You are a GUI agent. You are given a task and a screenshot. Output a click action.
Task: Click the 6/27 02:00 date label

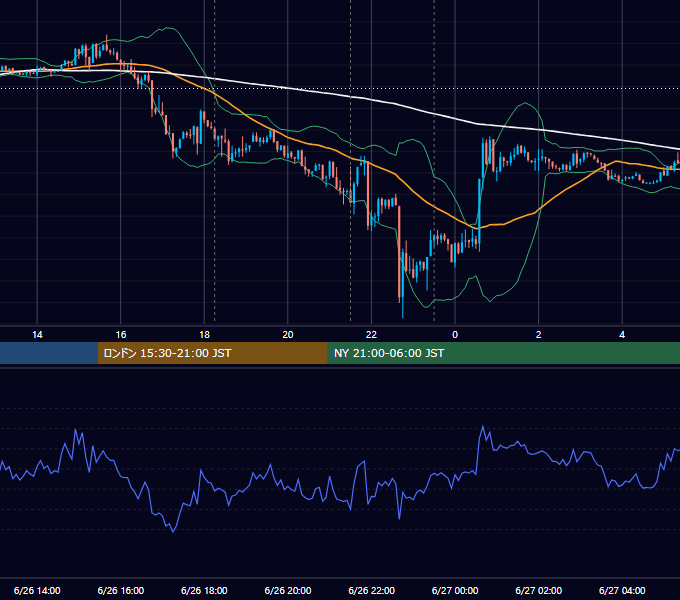coord(539,590)
